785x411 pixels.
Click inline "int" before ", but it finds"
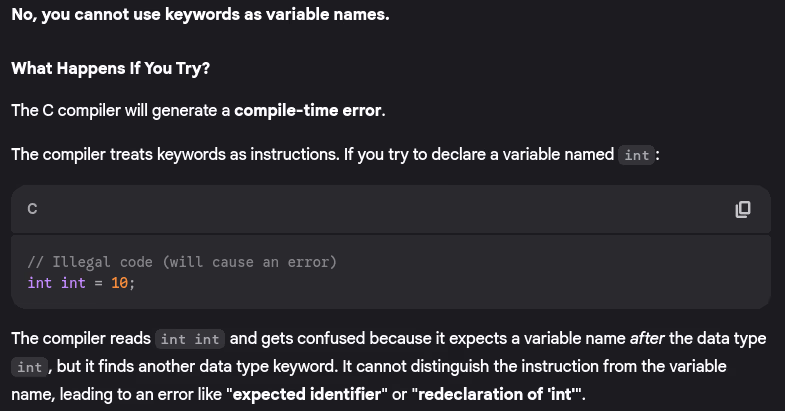[x=29, y=367]
